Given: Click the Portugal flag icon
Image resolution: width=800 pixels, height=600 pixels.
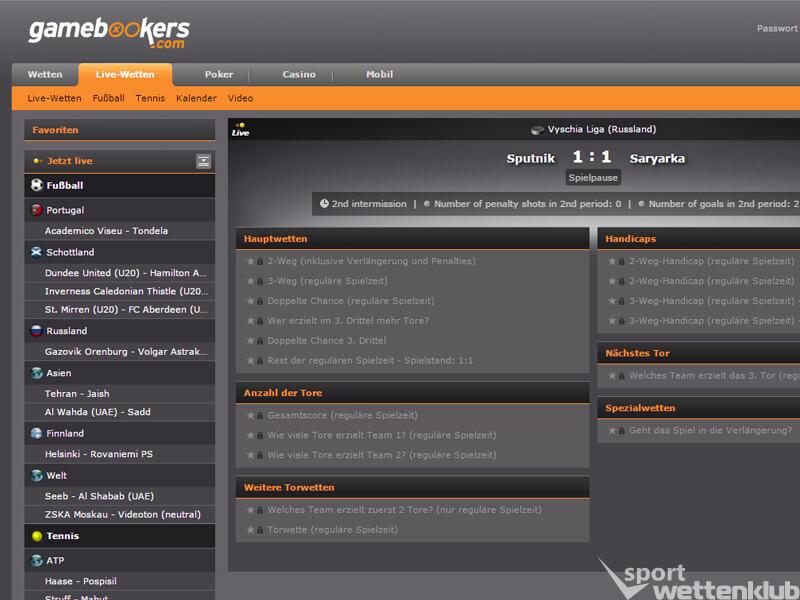Looking at the screenshot, I should click(x=36, y=210).
